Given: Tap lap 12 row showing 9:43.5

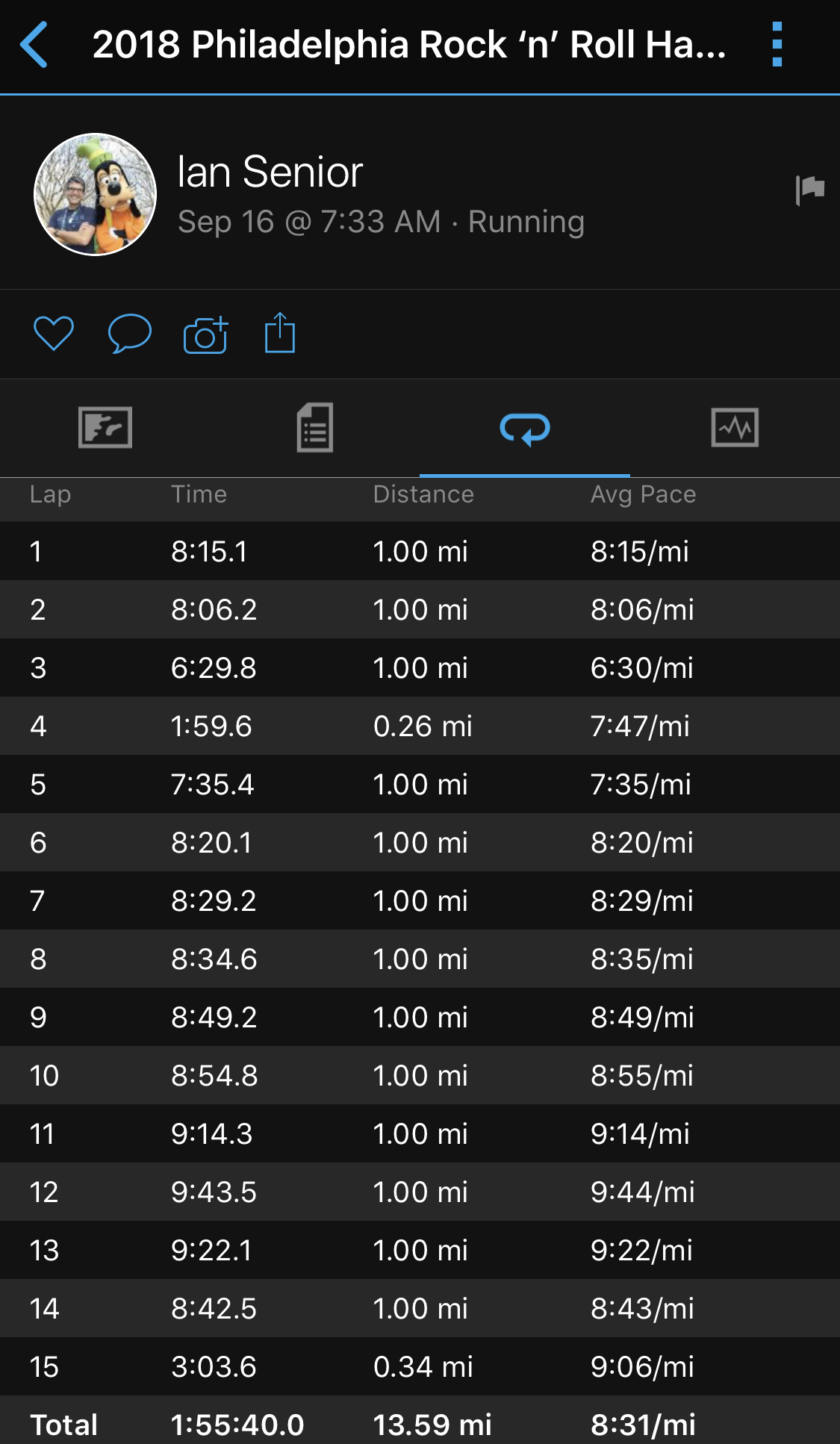Looking at the screenshot, I should [x=420, y=1192].
